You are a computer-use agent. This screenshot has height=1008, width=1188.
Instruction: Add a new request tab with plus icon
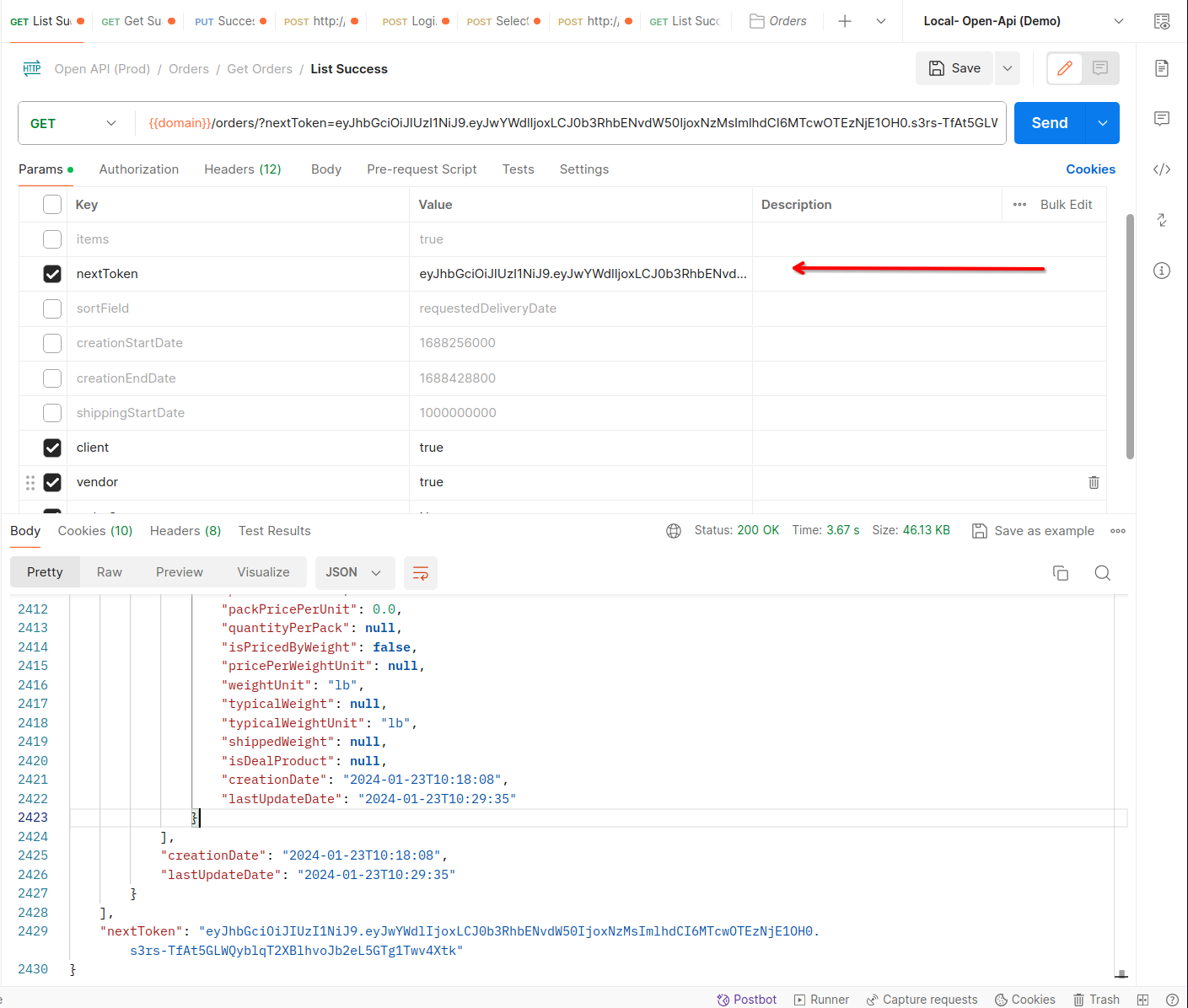pos(845,21)
